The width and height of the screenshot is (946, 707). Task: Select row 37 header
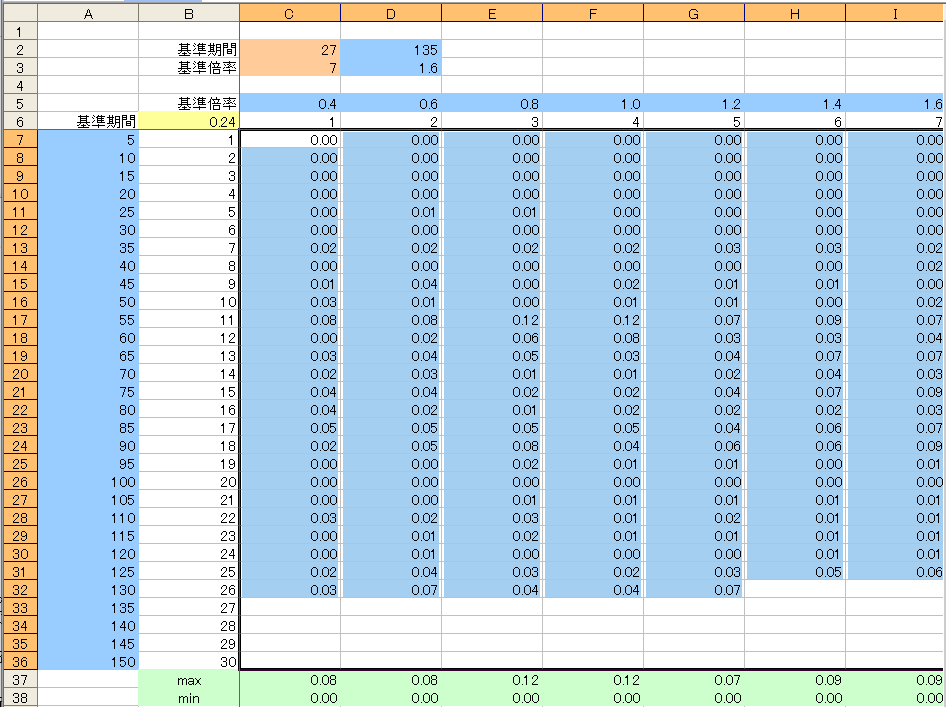point(20,680)
